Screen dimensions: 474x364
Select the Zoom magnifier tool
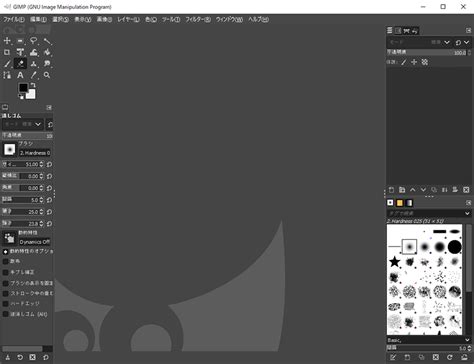[x=47, y=75]
